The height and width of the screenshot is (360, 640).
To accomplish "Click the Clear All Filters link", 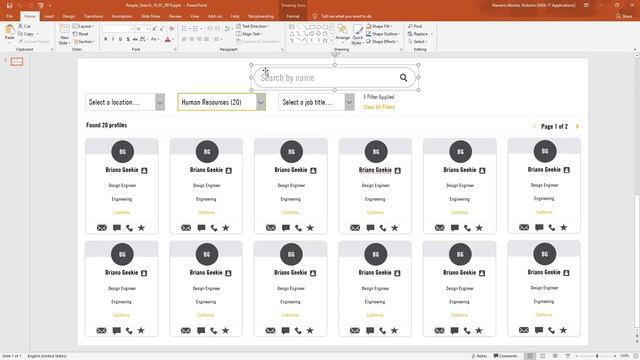I will coord(379,107).
